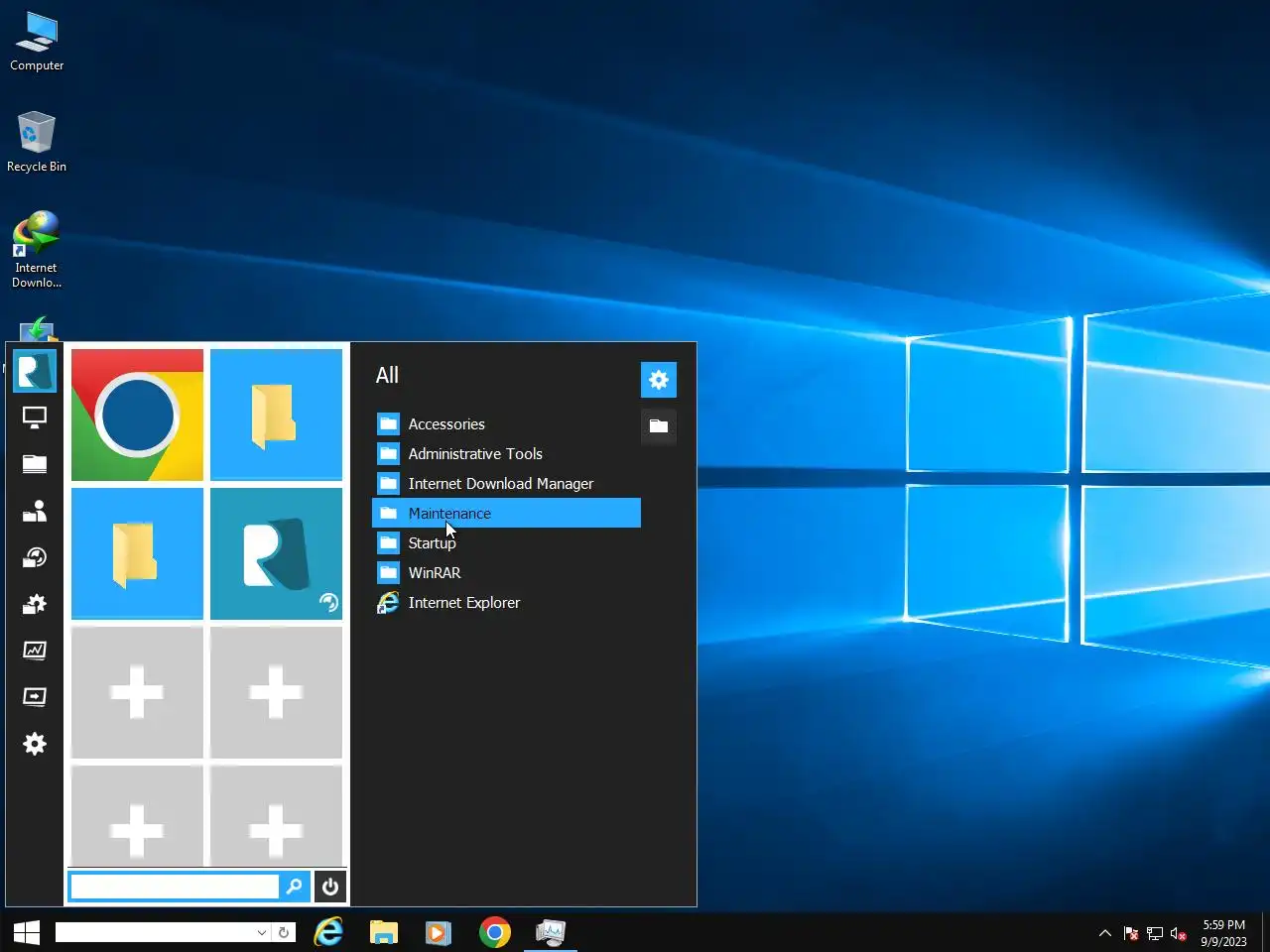
Task: Show hidden tray icons chevron
Action: point(1105,933)
